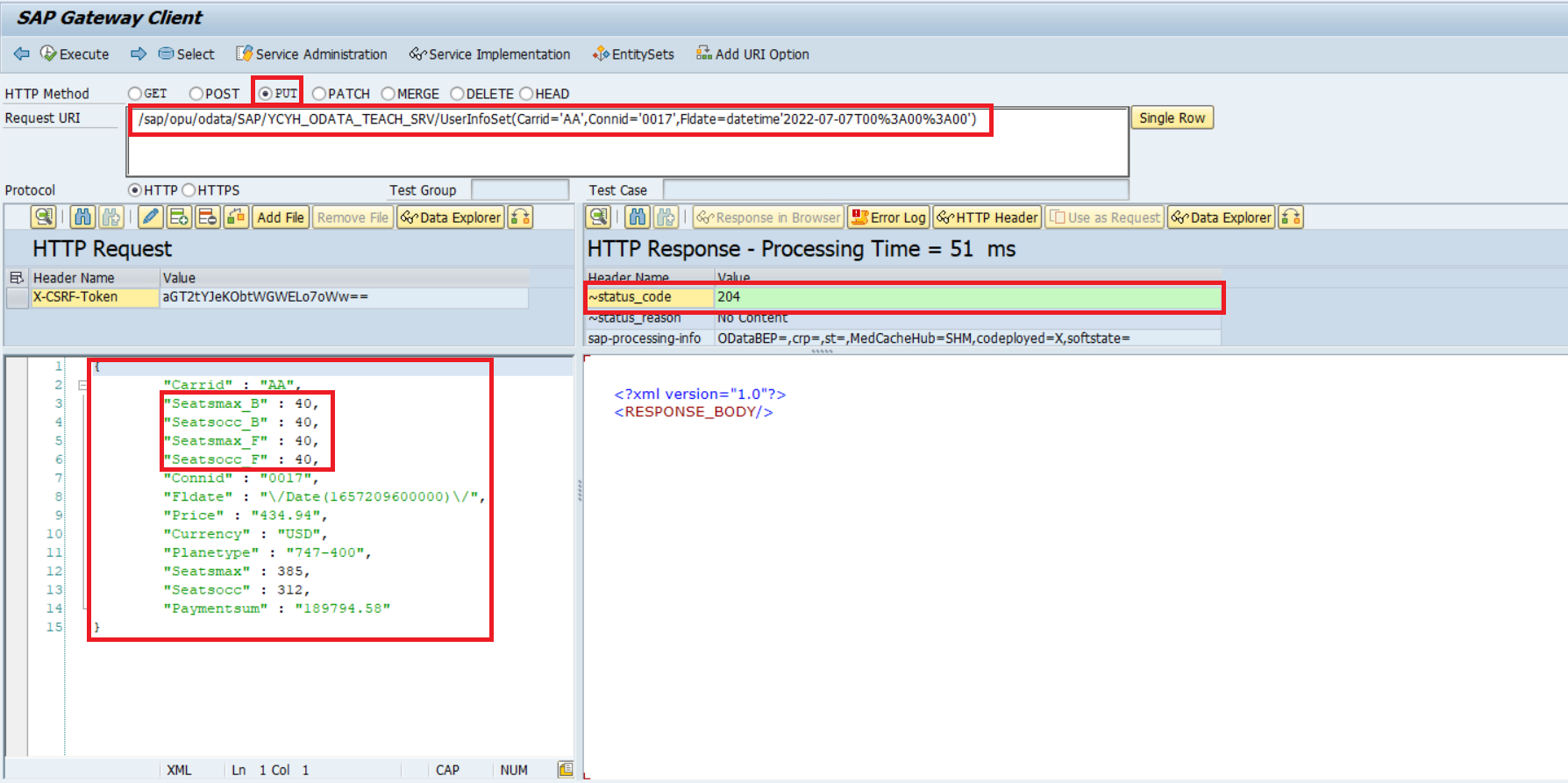
Task: Click the 204 status value cell
Action: click(967, 297)
